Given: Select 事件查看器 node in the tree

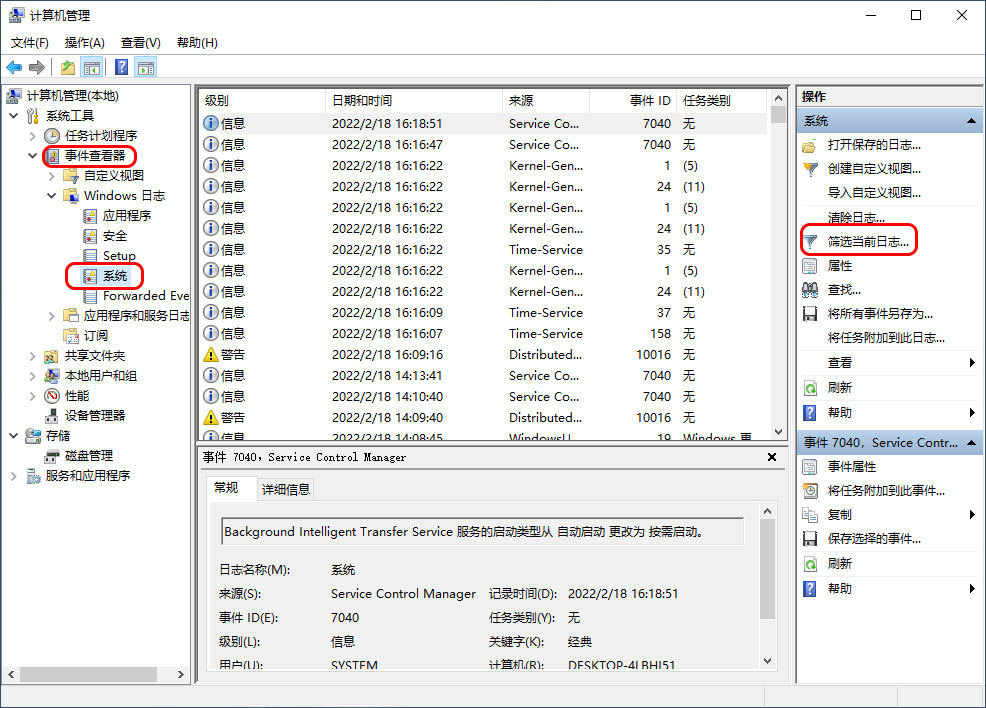Looking at the screenshot, I should coord(95,155).
